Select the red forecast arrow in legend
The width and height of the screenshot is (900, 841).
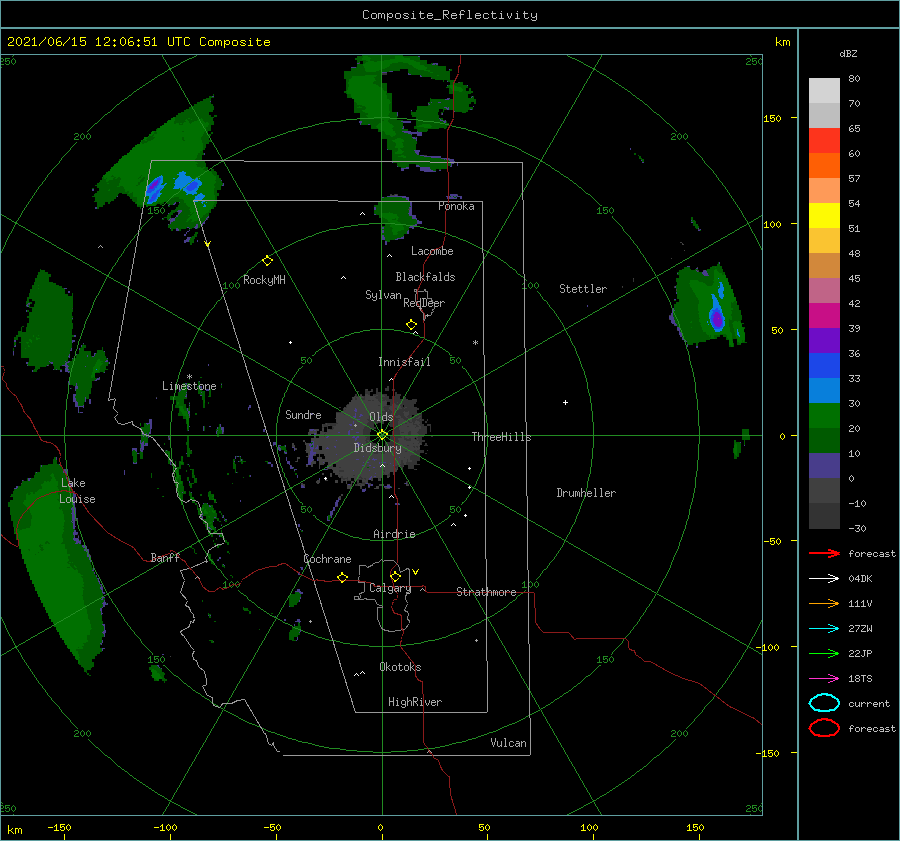824,553
